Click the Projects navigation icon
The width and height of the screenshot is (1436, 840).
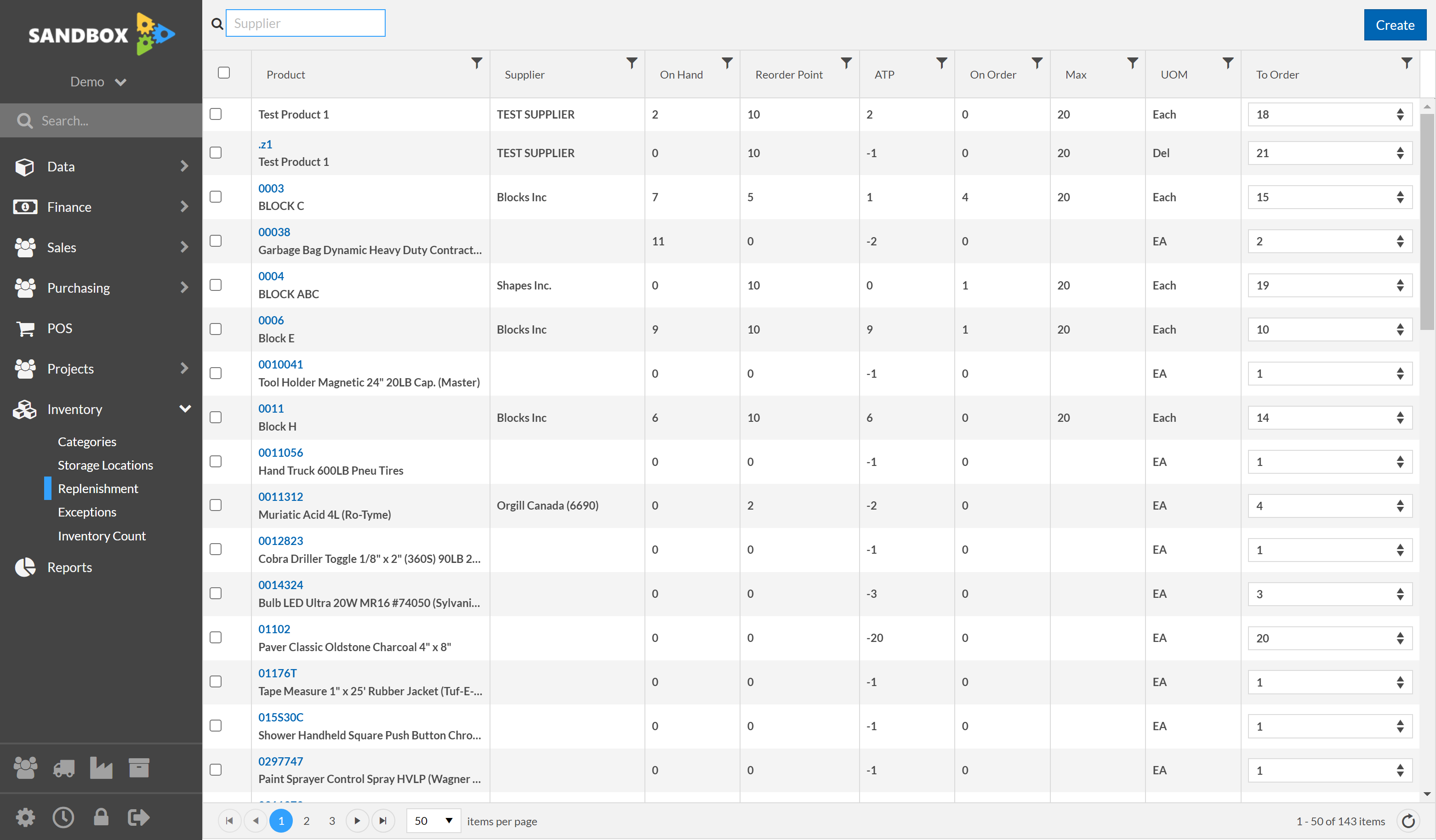pos(27,367)
